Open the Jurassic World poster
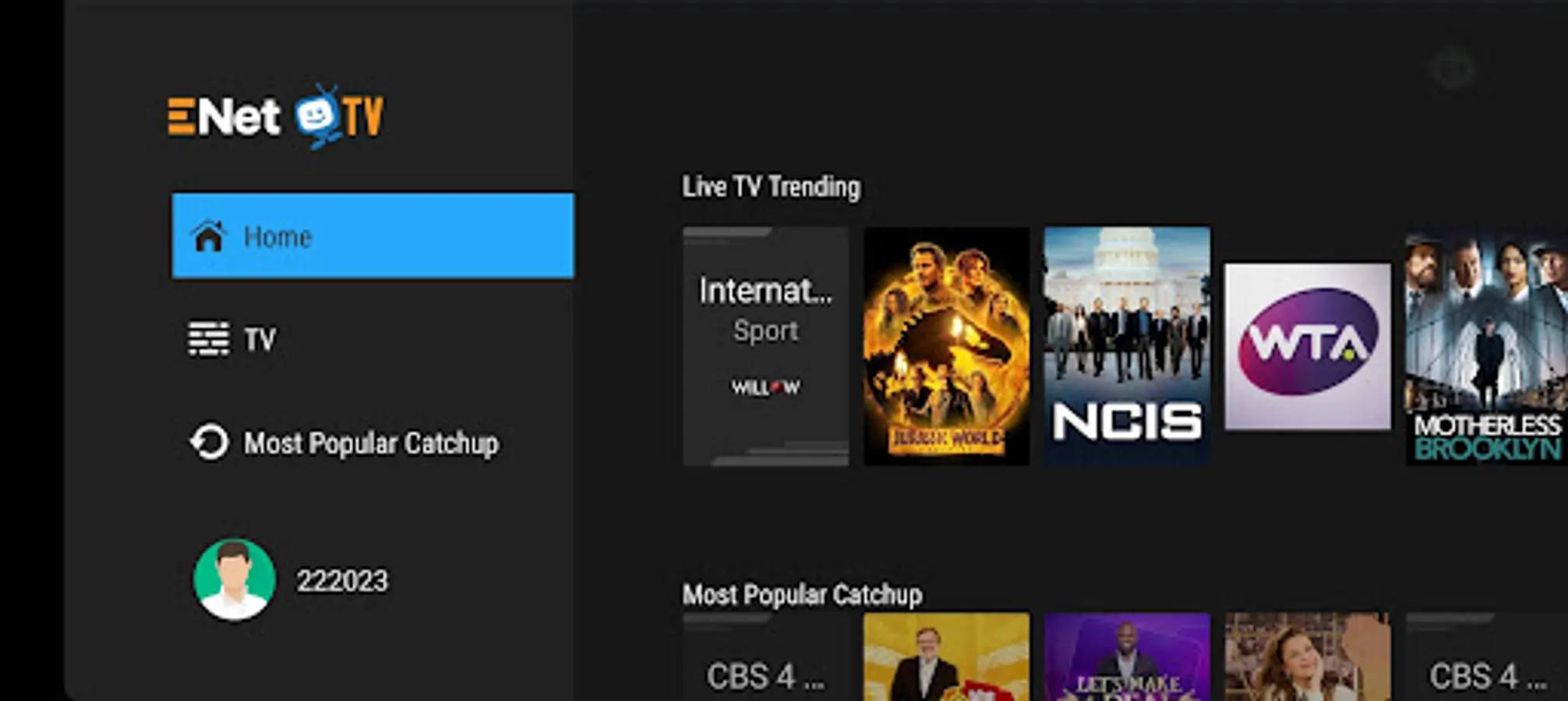This screenshot has height=701, width=1568. (946, 346)
